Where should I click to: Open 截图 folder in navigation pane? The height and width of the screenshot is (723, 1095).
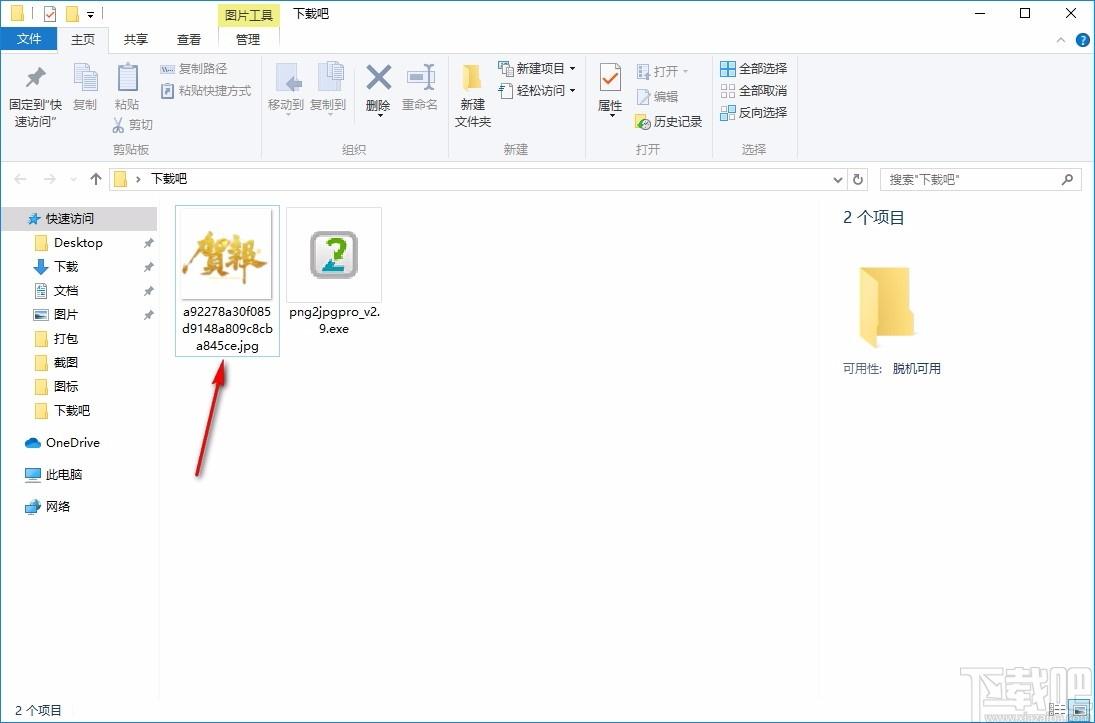[x=66, y=362]
